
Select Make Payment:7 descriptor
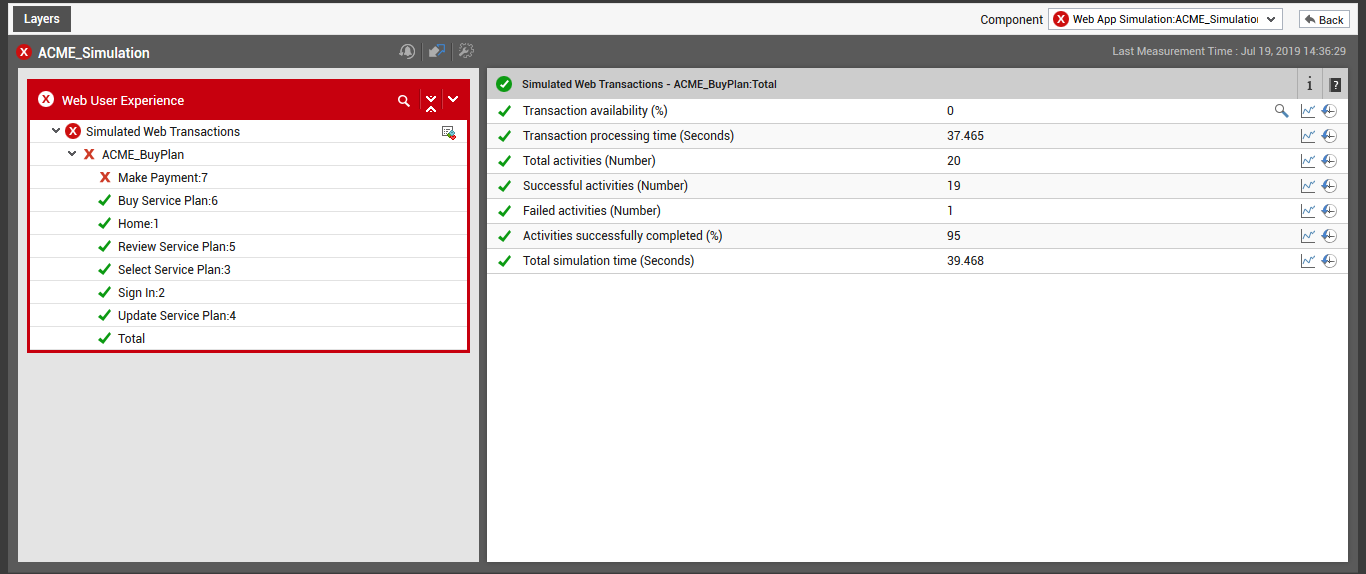(163, 177)
